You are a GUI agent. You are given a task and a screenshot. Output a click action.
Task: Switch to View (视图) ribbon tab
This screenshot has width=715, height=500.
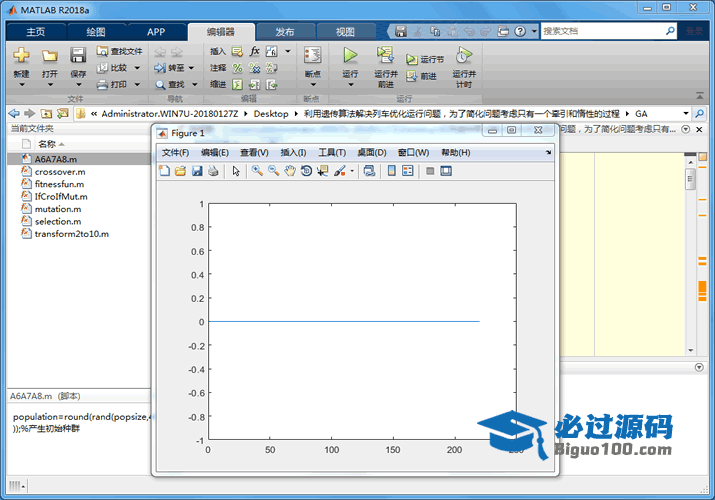(345, 32)
